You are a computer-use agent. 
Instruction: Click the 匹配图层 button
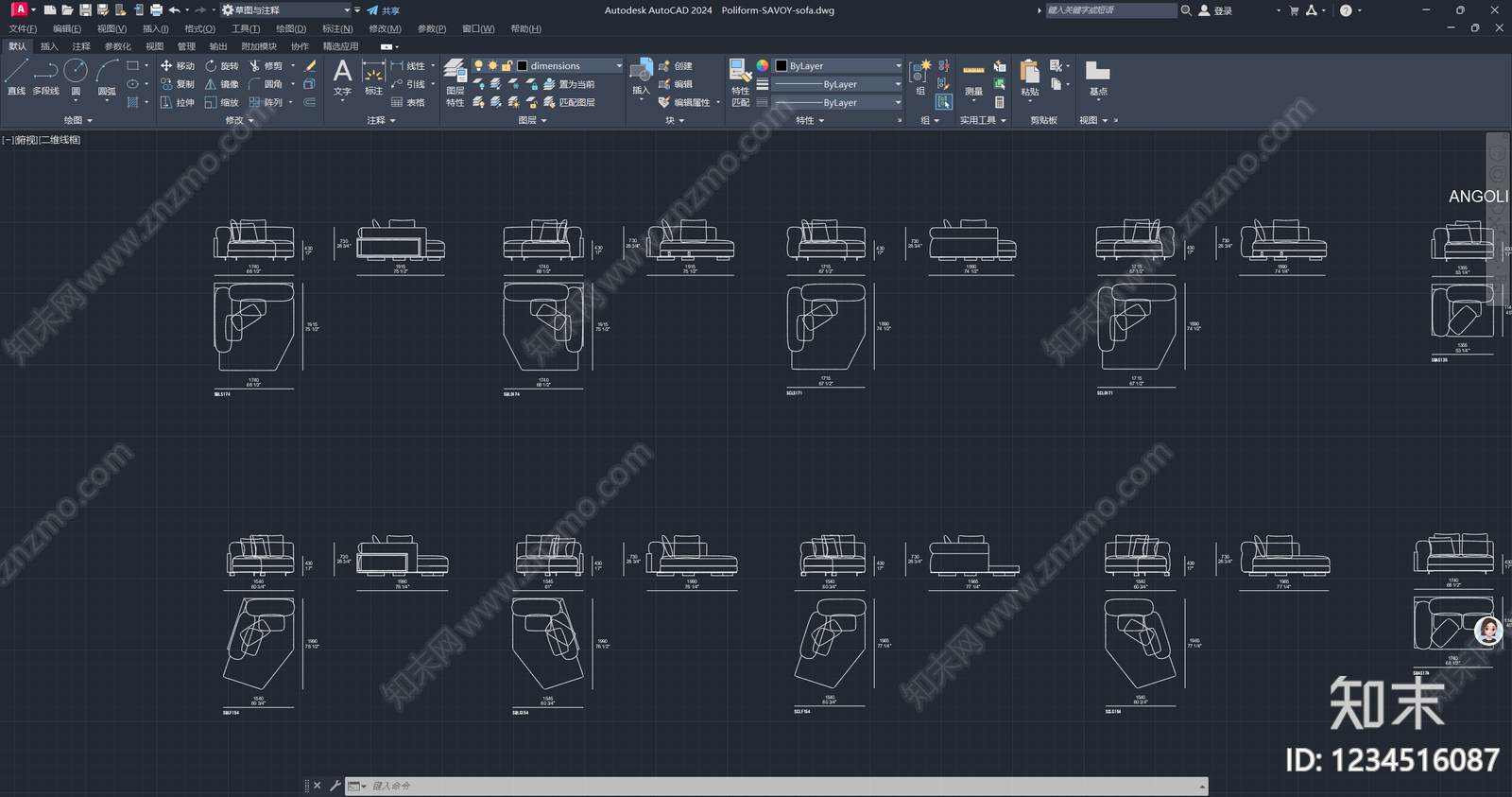coord(570,102)
